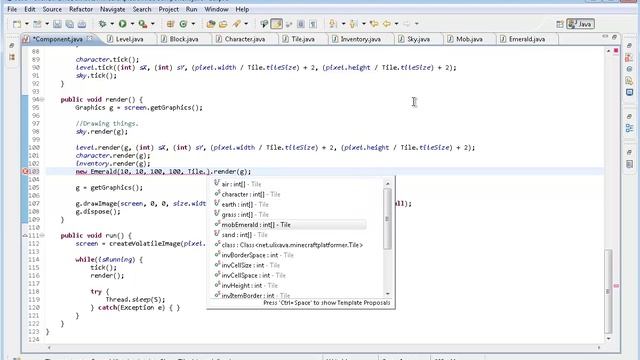
Task: Open the Source menu
Action: (x=52, y=9)
